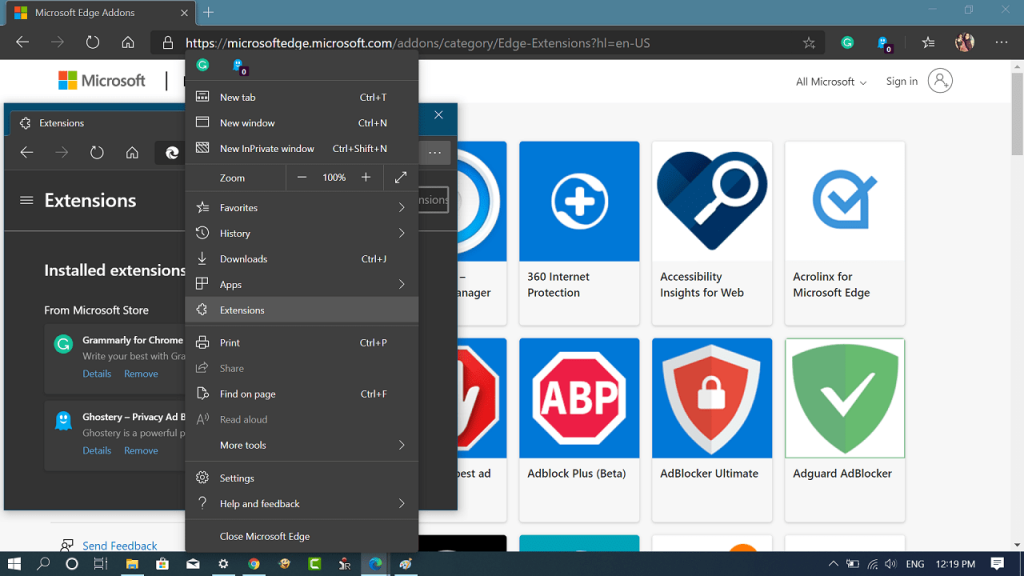Screen dimensions: 1024x576
Task: Open the AdBlocker Ultimate extension tile
Action: tap(712, 430)
